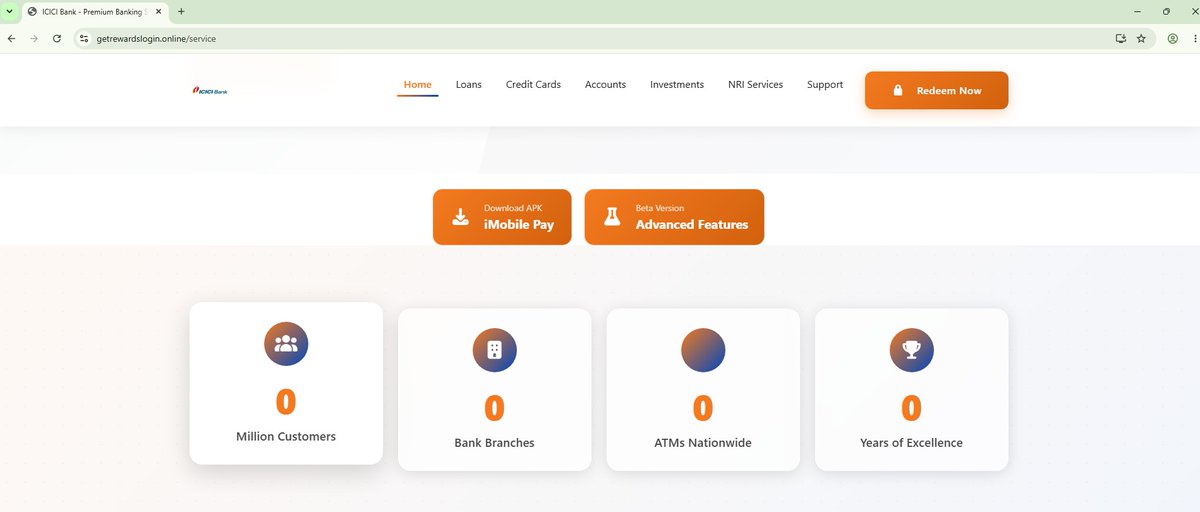Click the Million Customers people icon
The width and height of the screenshot is (1200, 512).
click(286, 343)
